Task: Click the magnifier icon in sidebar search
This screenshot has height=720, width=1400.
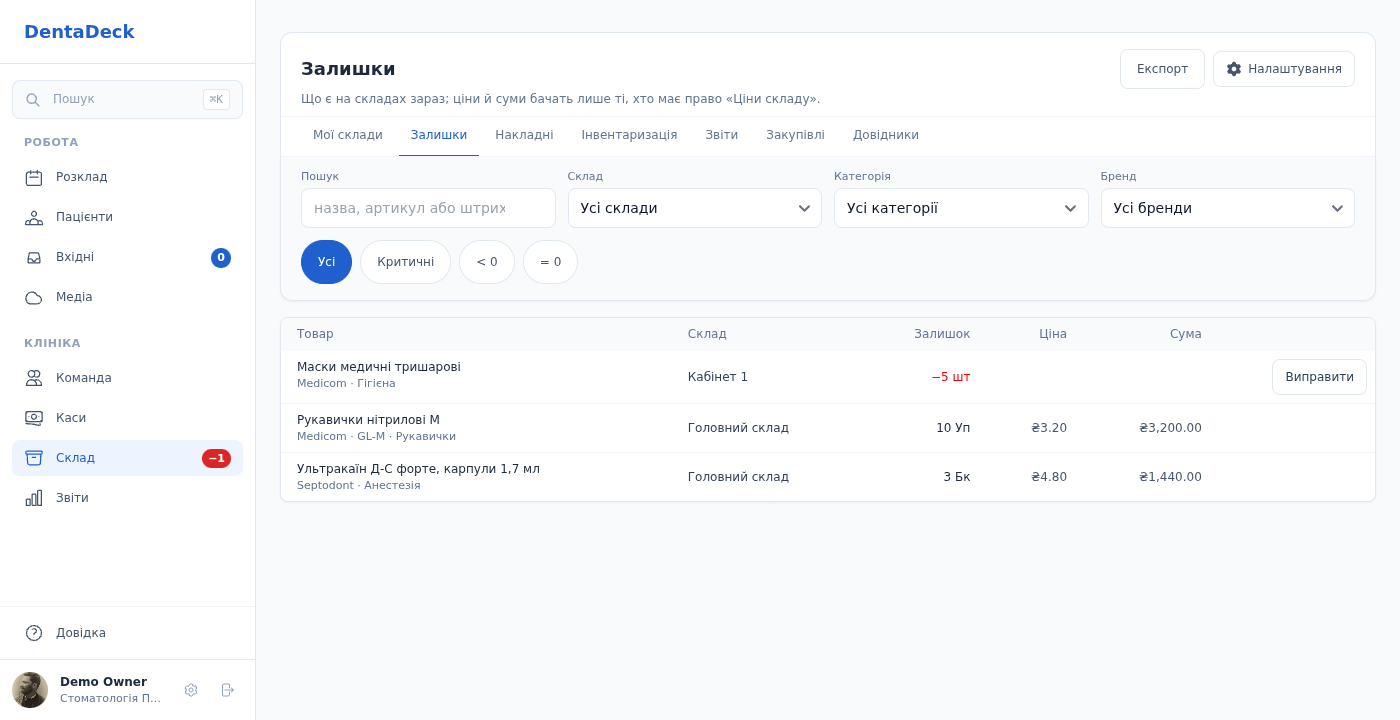Action: click(x=33, y=100)
